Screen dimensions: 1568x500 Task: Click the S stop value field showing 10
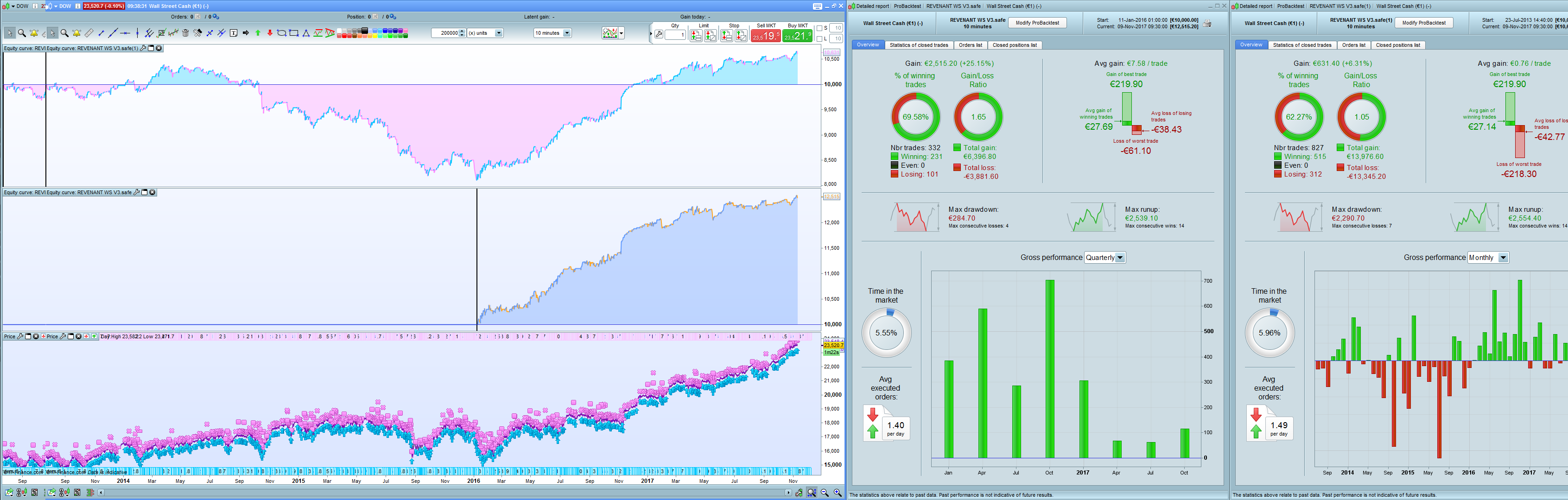pyautogui.click(x=837, y=28)
